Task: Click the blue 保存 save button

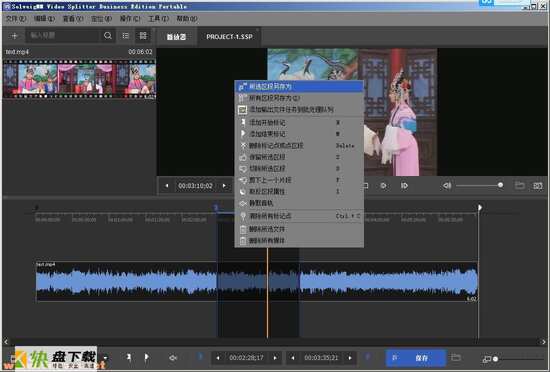Action: click(416, 358)
